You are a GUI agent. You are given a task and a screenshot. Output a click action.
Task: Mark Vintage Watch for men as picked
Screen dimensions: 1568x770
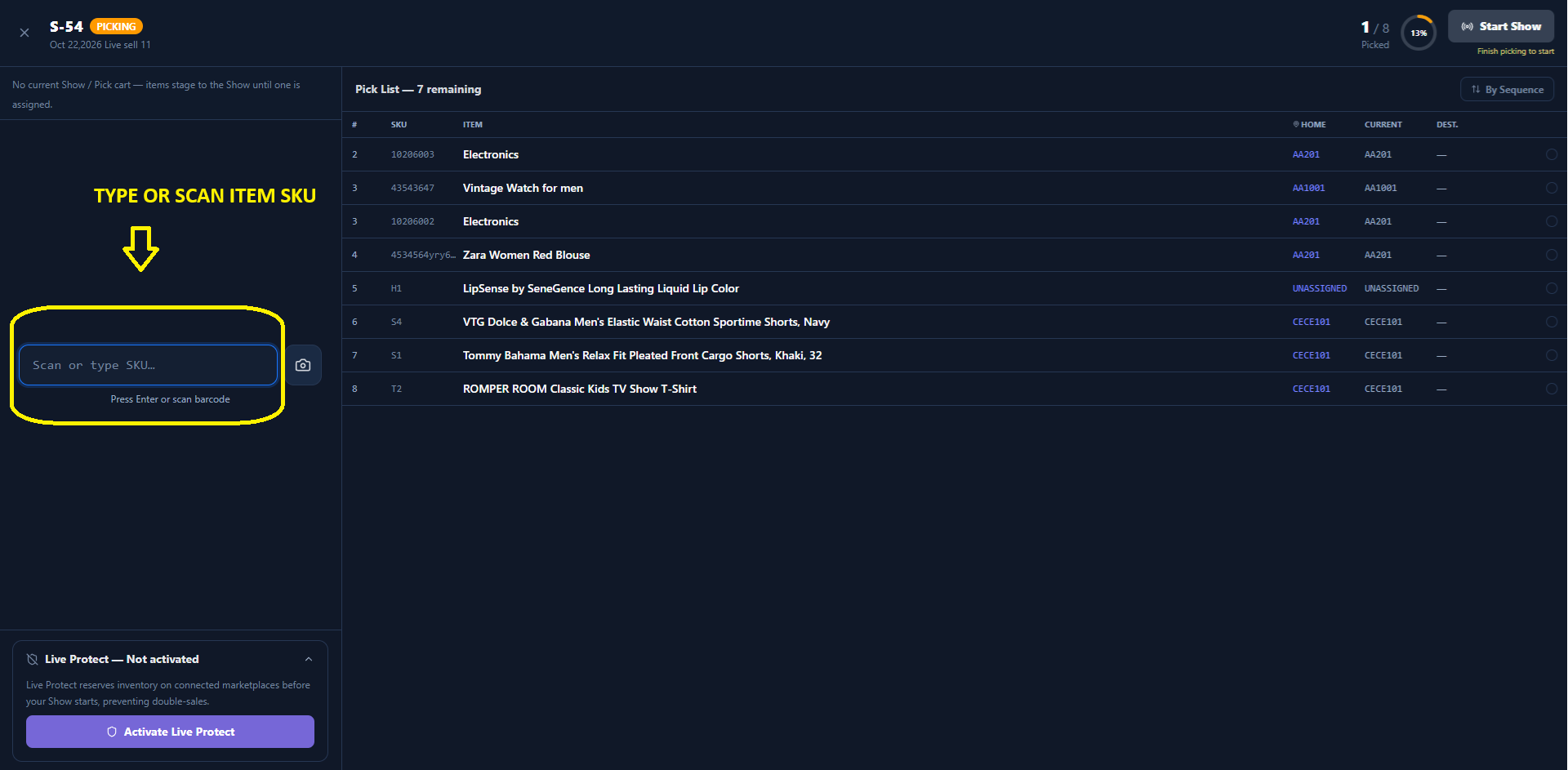tap(1552, 188)
